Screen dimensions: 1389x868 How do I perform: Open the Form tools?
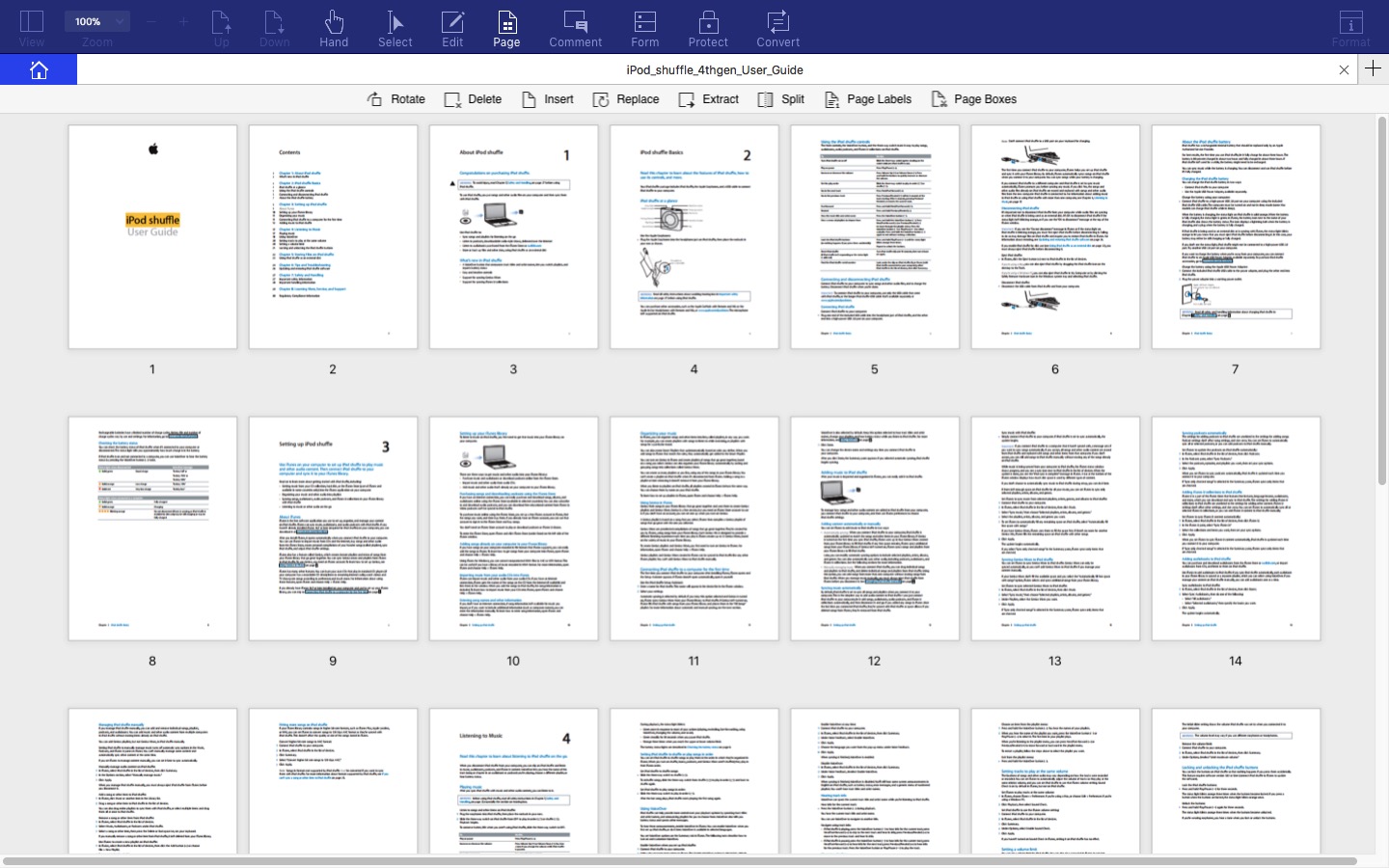pyautogui.click(x=644, y=28)
